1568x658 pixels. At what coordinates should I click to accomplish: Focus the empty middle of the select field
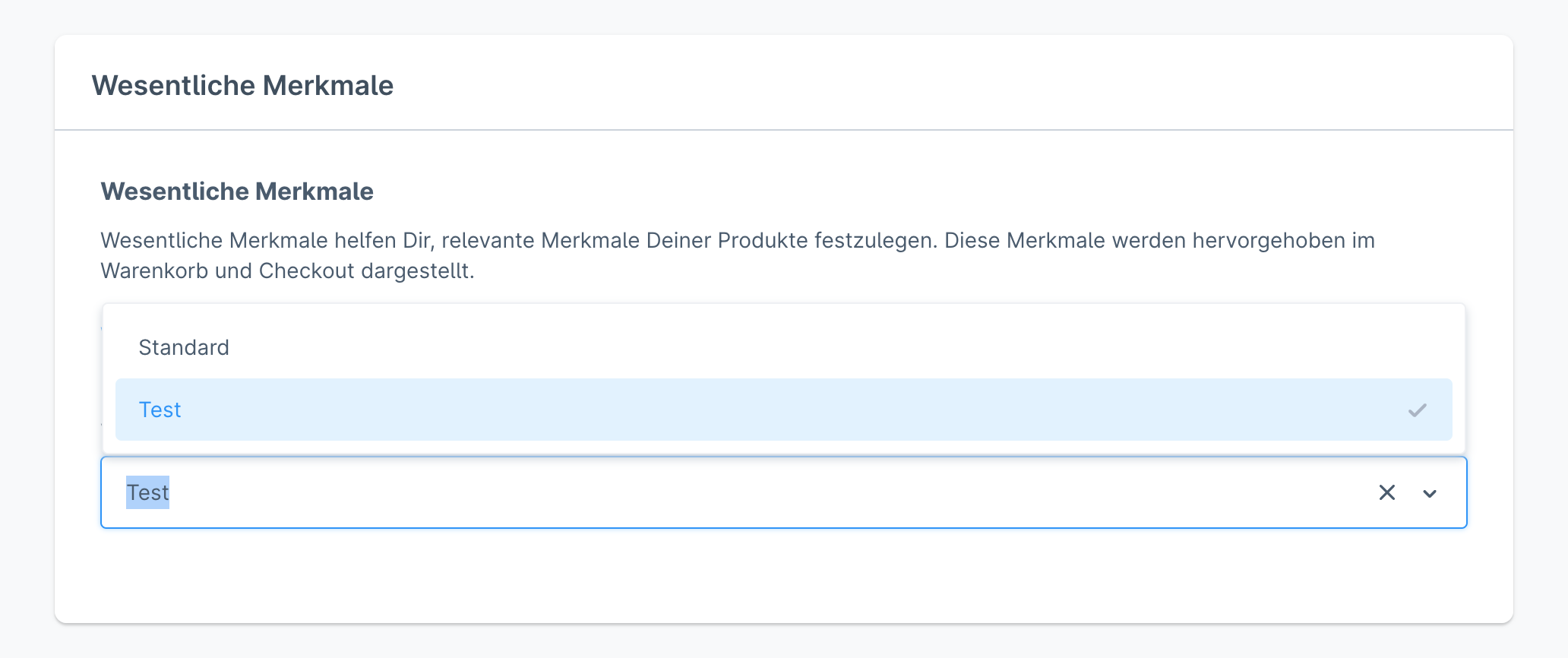[760, 492]
